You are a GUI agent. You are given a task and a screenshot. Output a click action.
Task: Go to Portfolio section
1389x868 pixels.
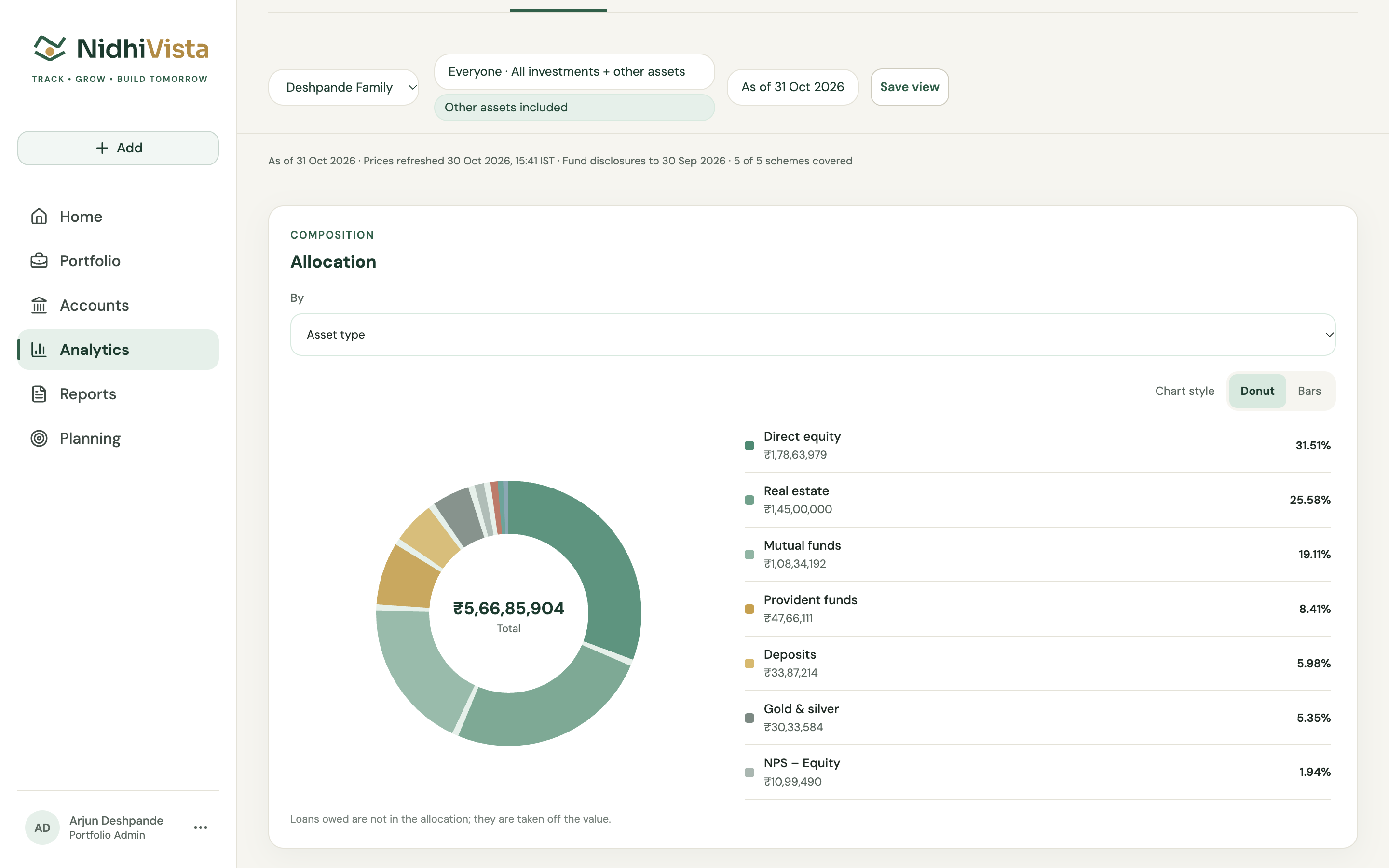point(118,260)
